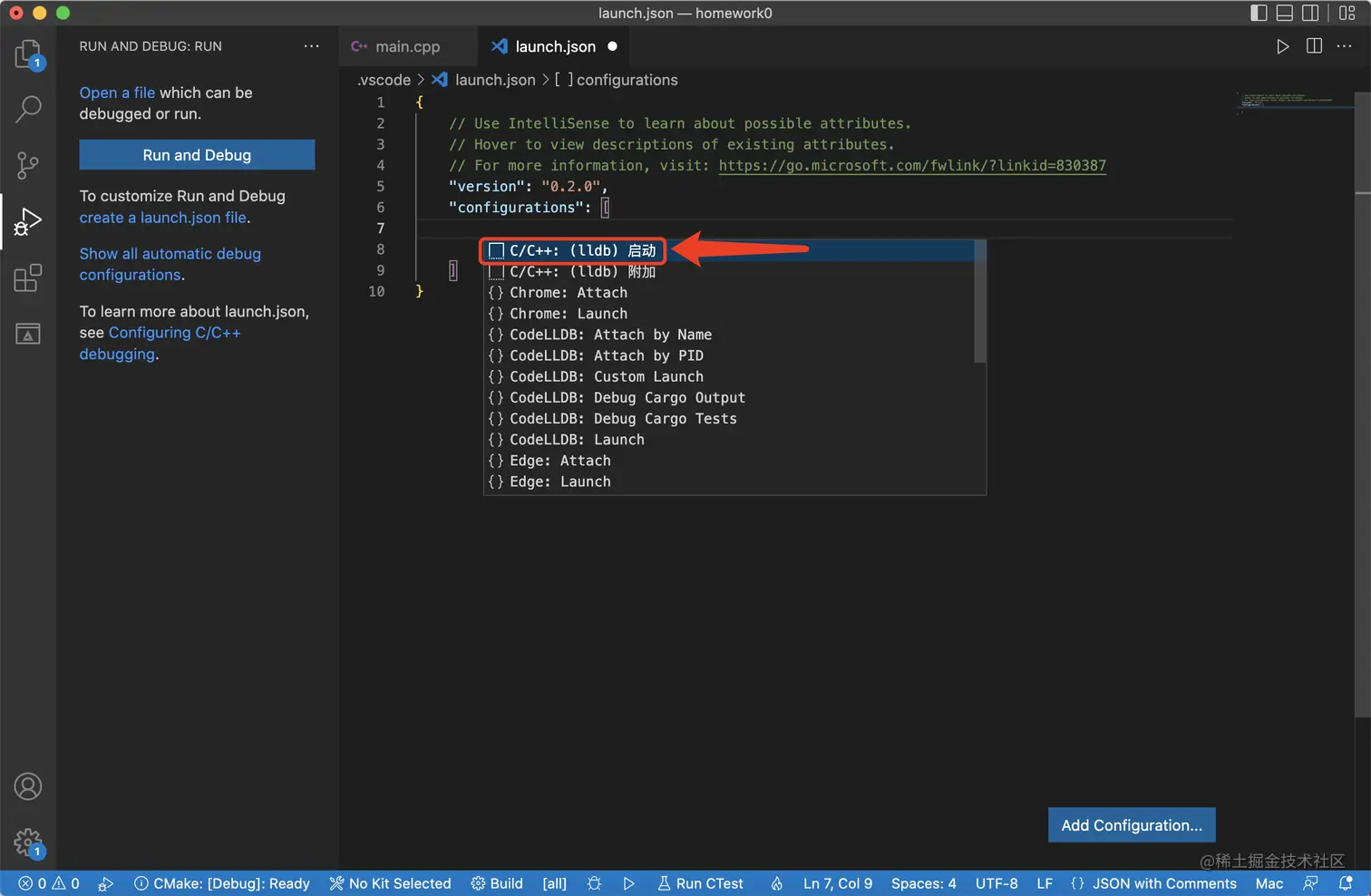This screenshot has height=896, width=1371.
Task: Split the editor right
Action: point(1314,46)
